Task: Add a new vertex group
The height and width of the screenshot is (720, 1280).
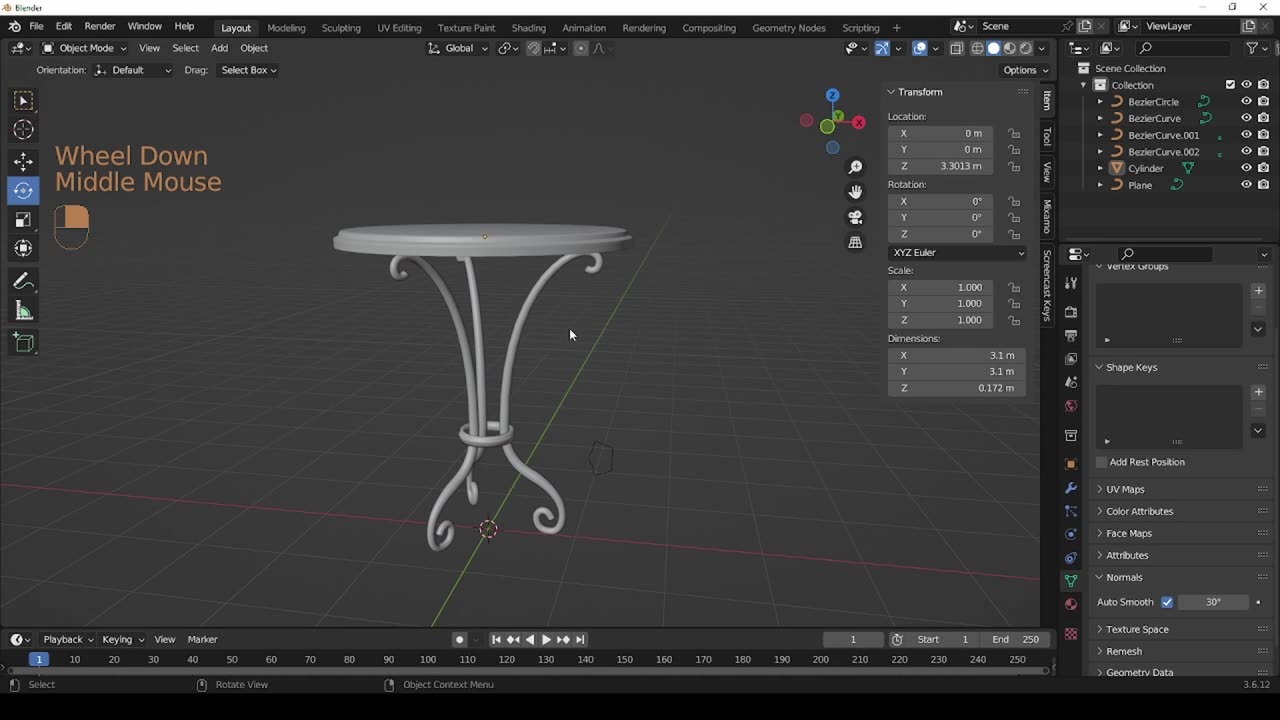Action: (1258, 291)
